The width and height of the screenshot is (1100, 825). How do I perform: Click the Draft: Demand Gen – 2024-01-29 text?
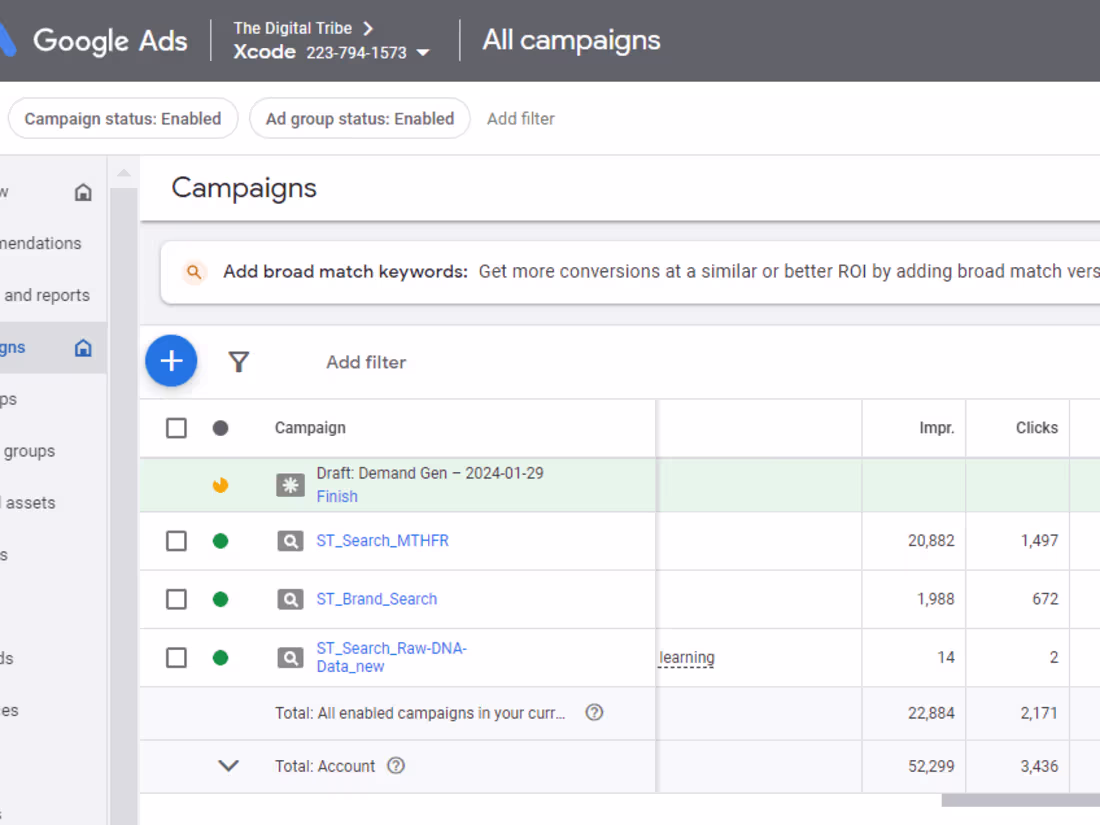(430, 474)
